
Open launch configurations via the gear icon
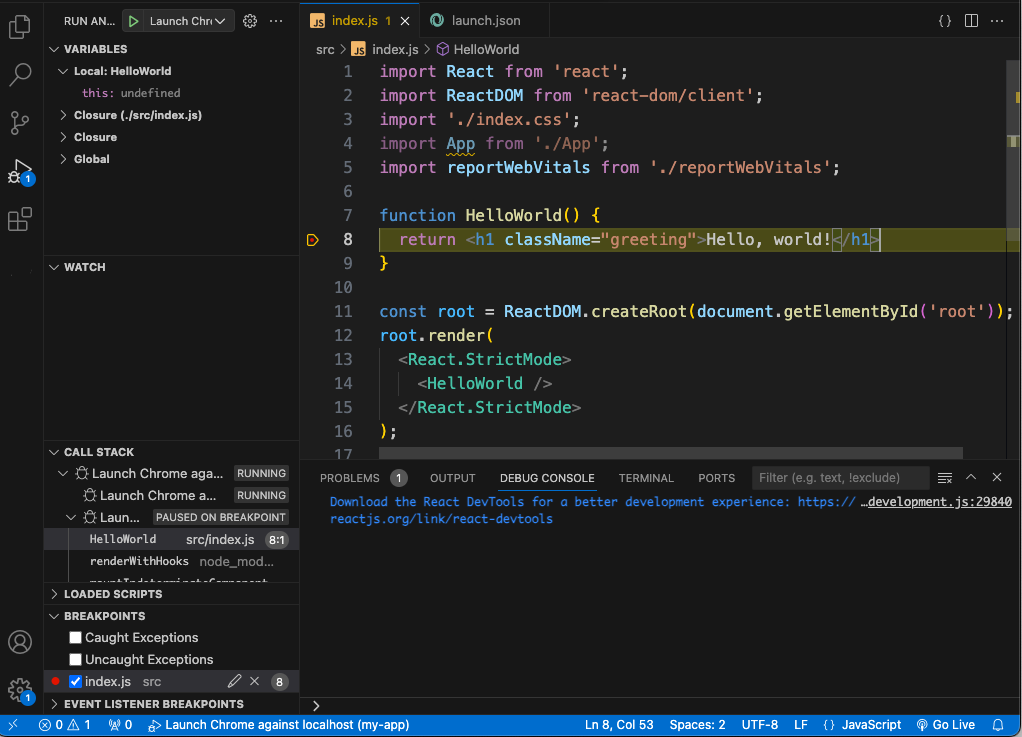pyautogui.click(x=250, y=20)
